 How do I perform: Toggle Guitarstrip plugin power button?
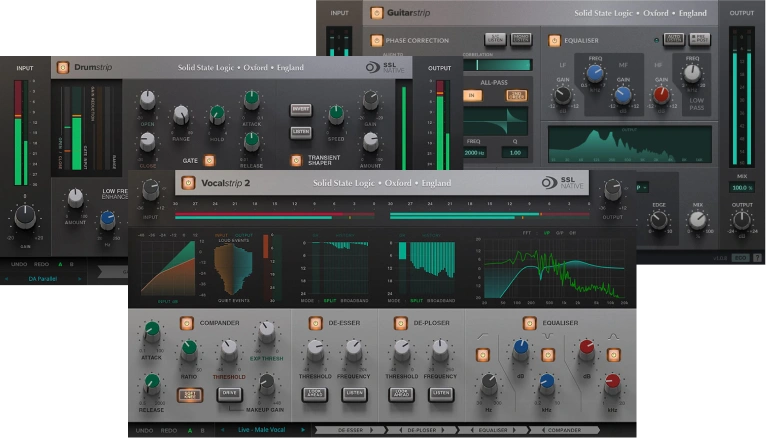(x=377, y=14)
